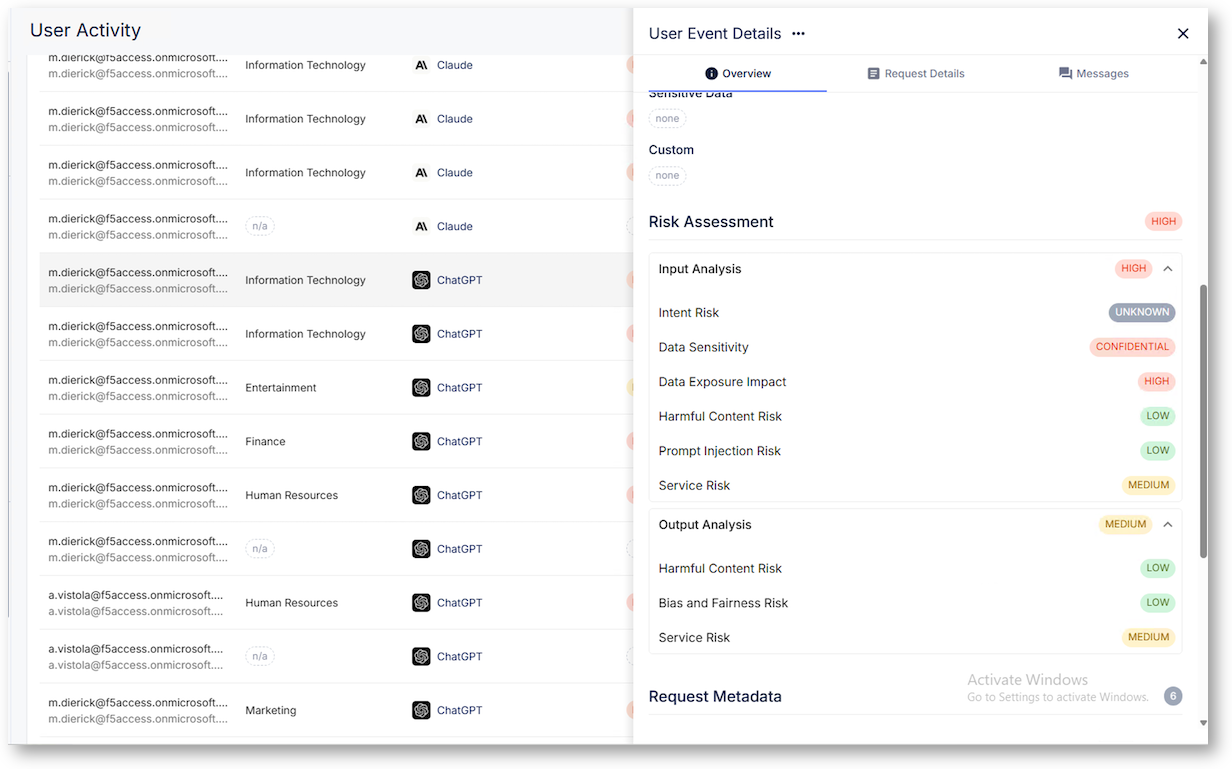Click the Prompt Injection Risk label

[720, 451]
